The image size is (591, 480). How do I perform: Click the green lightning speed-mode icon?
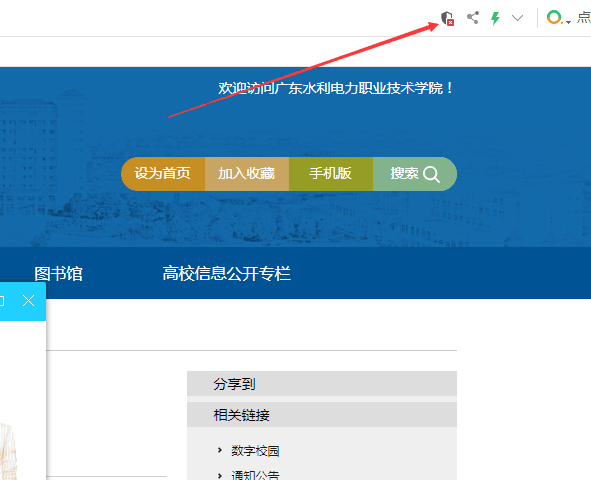click(495, 18)
